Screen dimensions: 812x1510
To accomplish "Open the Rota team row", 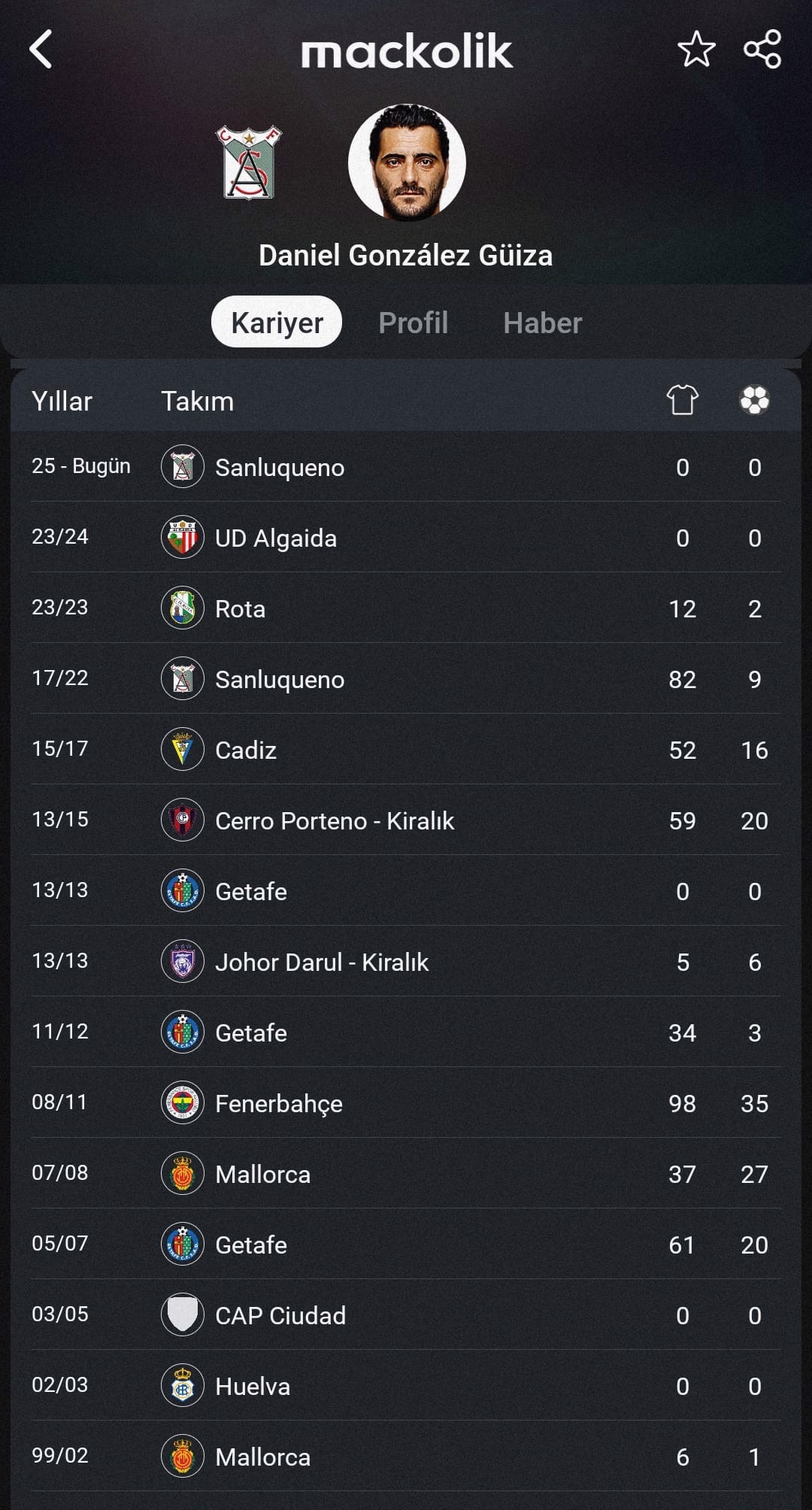I will click(x=406, y=608).
